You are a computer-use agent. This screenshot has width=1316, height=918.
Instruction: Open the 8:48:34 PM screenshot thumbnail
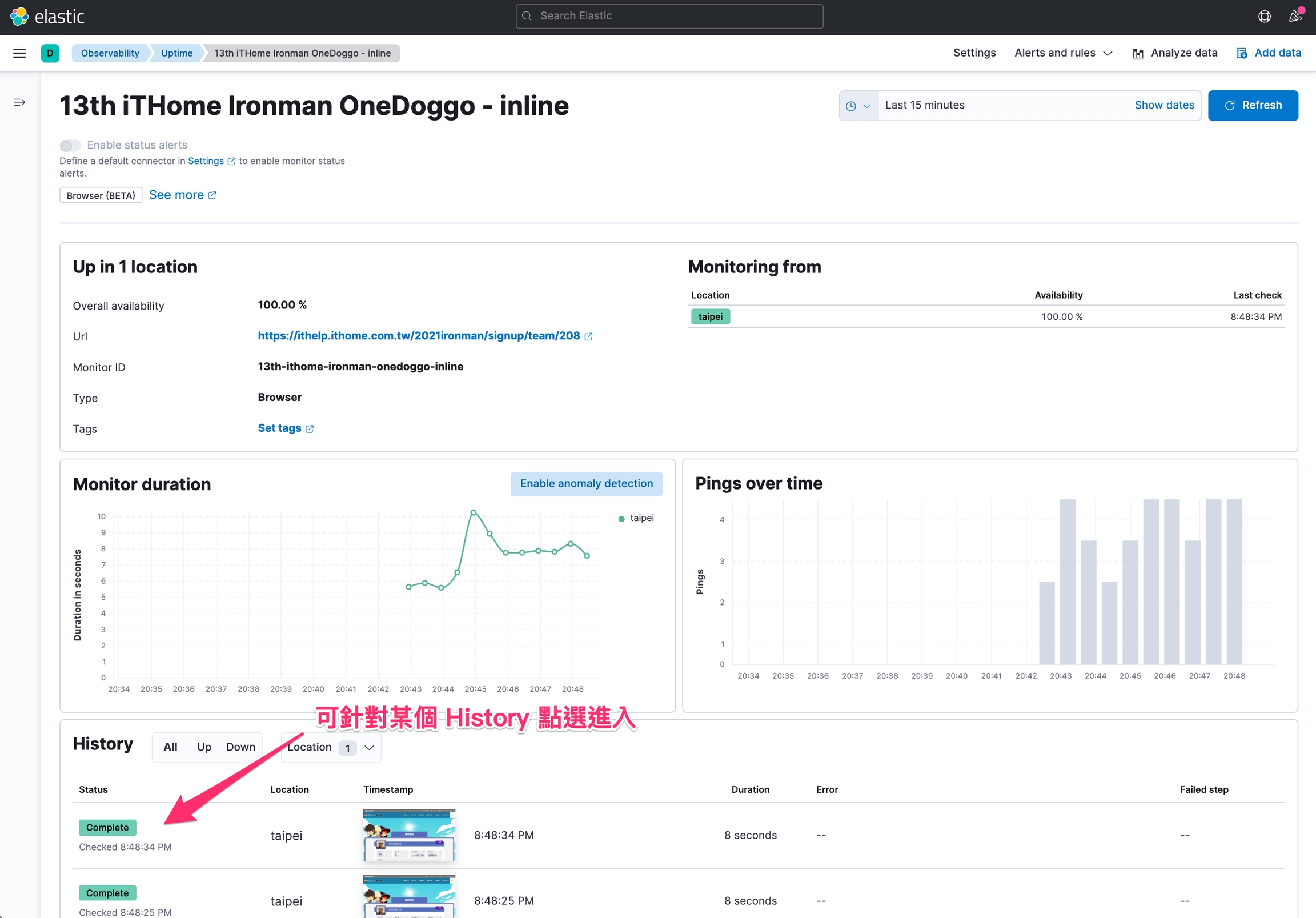click(x=409, y=836)
